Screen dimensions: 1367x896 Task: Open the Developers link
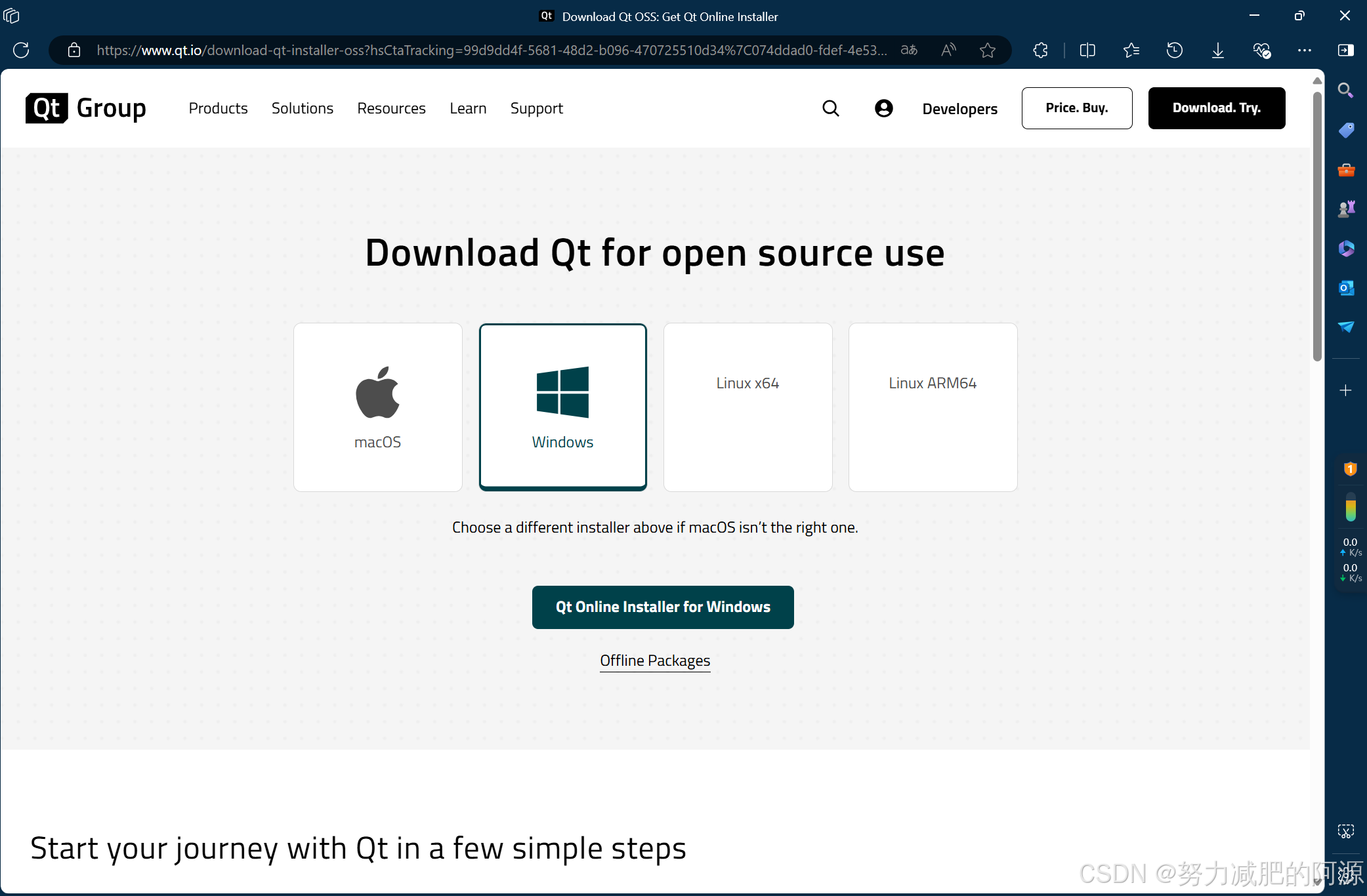tap(959, 109)
